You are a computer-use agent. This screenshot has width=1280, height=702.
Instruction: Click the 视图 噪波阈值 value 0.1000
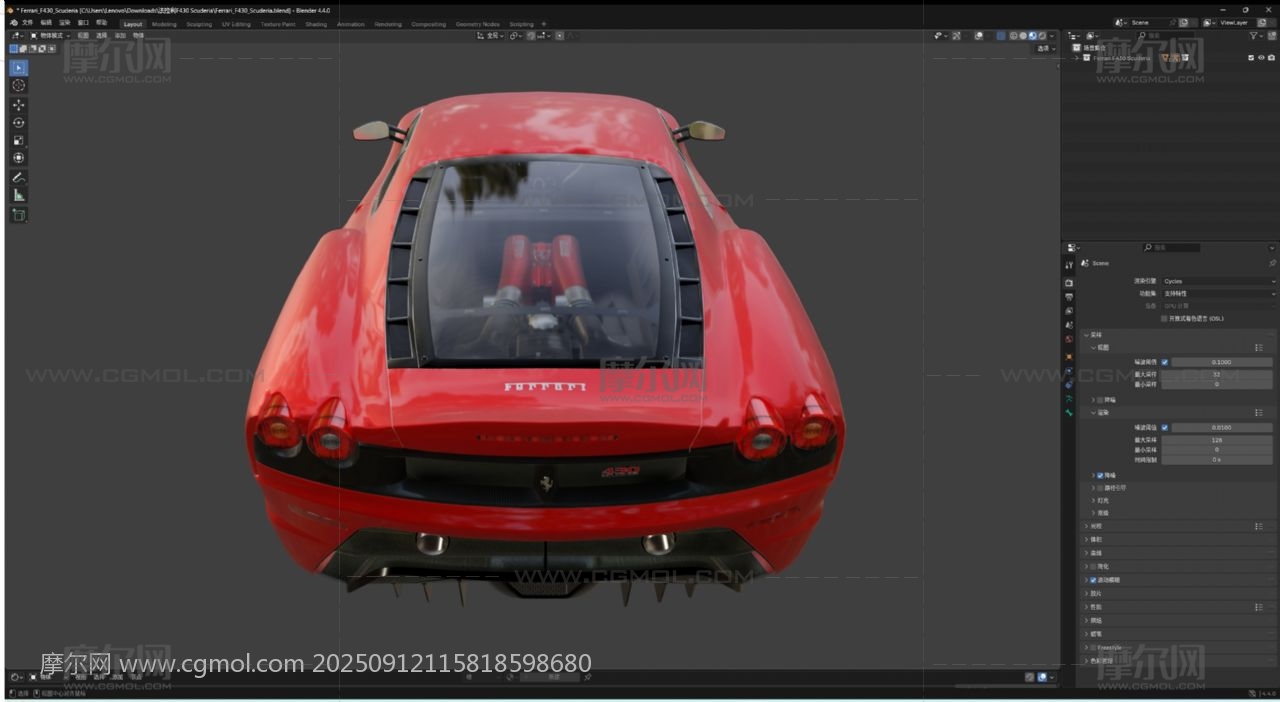click(x=1222, y=362)
